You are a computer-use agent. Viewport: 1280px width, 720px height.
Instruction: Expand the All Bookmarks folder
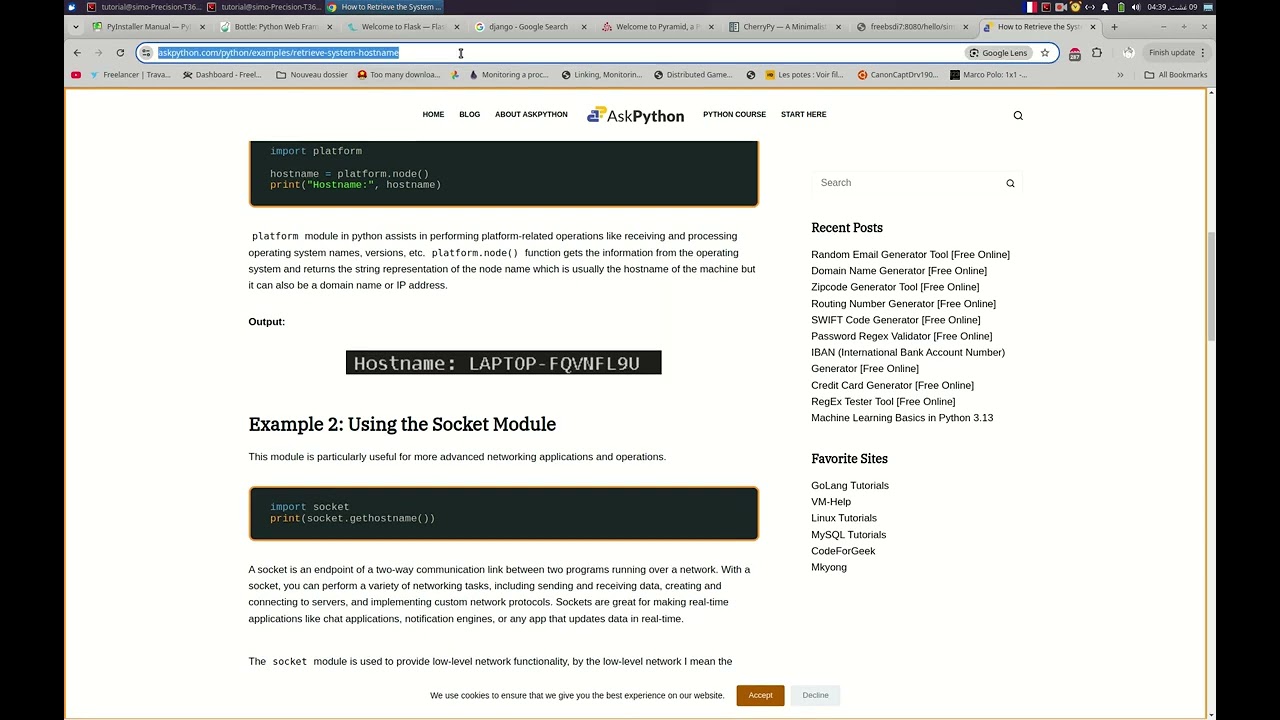(x=1176, y=75)
